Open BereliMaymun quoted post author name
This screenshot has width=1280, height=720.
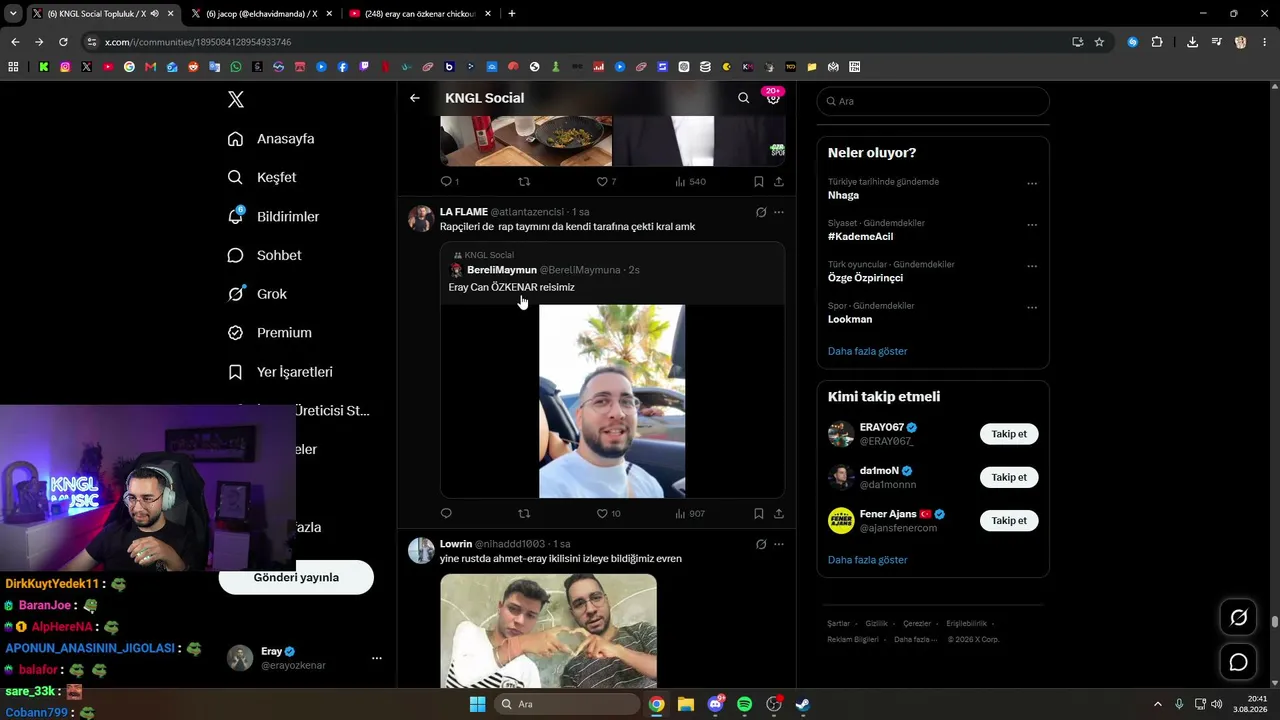pos(502,270)
